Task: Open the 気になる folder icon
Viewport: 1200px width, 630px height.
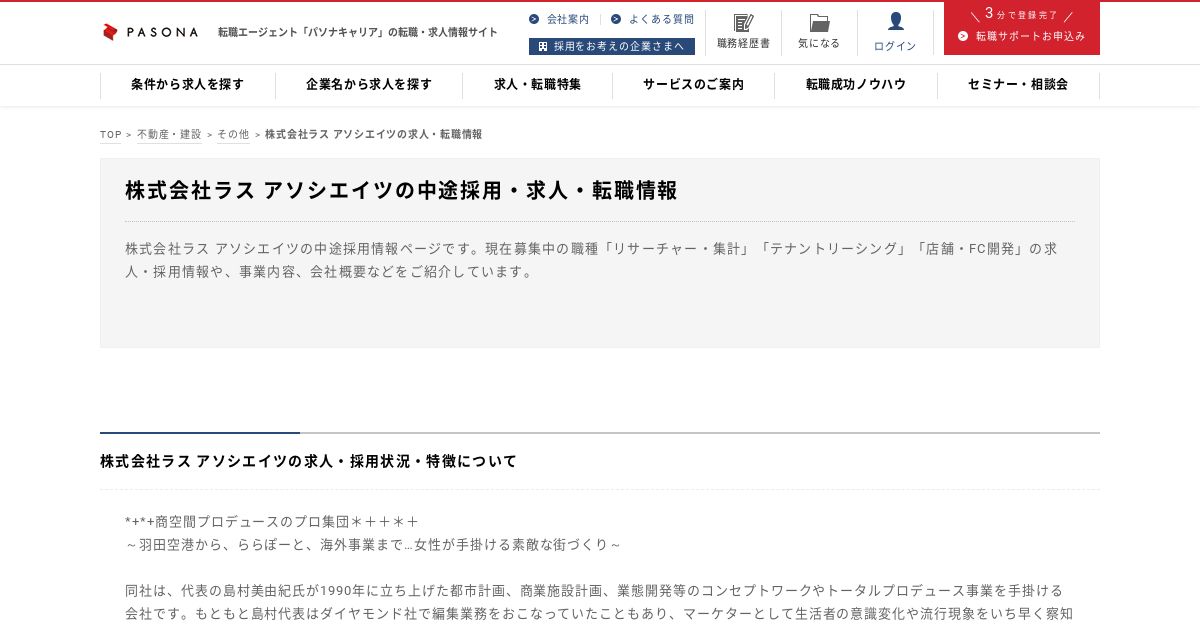Action: click(x=819, y=22)
